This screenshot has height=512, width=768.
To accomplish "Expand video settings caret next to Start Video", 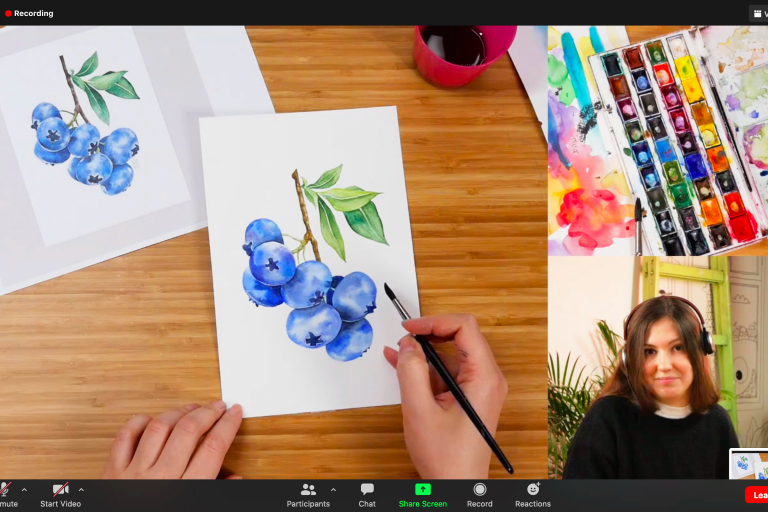I will point(81,490).
